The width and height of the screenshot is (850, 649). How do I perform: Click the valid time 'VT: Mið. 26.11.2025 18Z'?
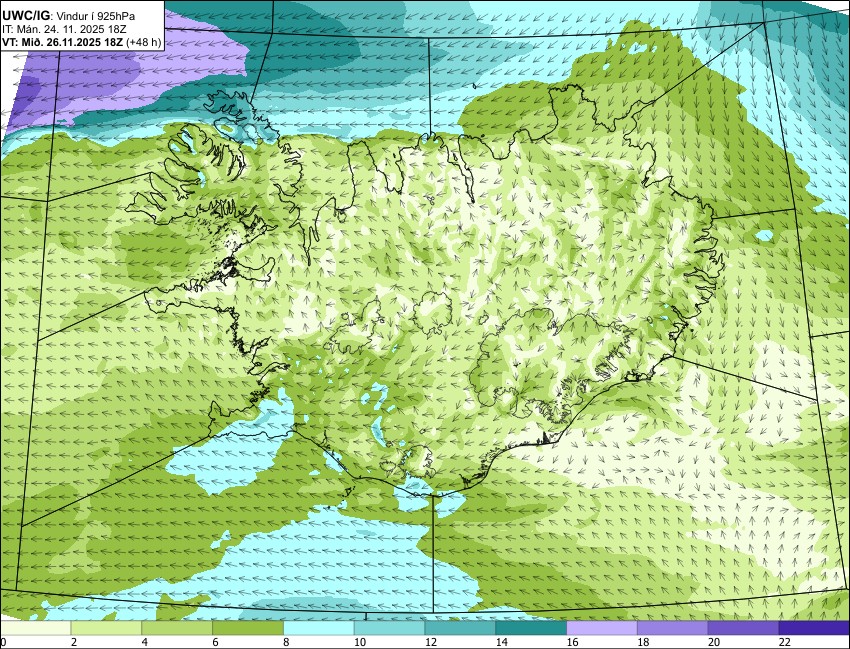tap(62, 42)
